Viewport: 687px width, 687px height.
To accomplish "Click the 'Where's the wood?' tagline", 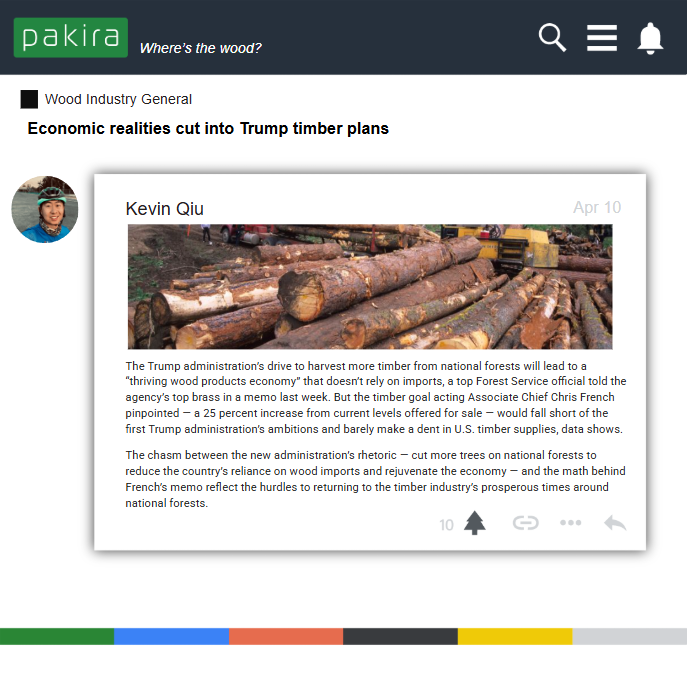I will [201, 48].
